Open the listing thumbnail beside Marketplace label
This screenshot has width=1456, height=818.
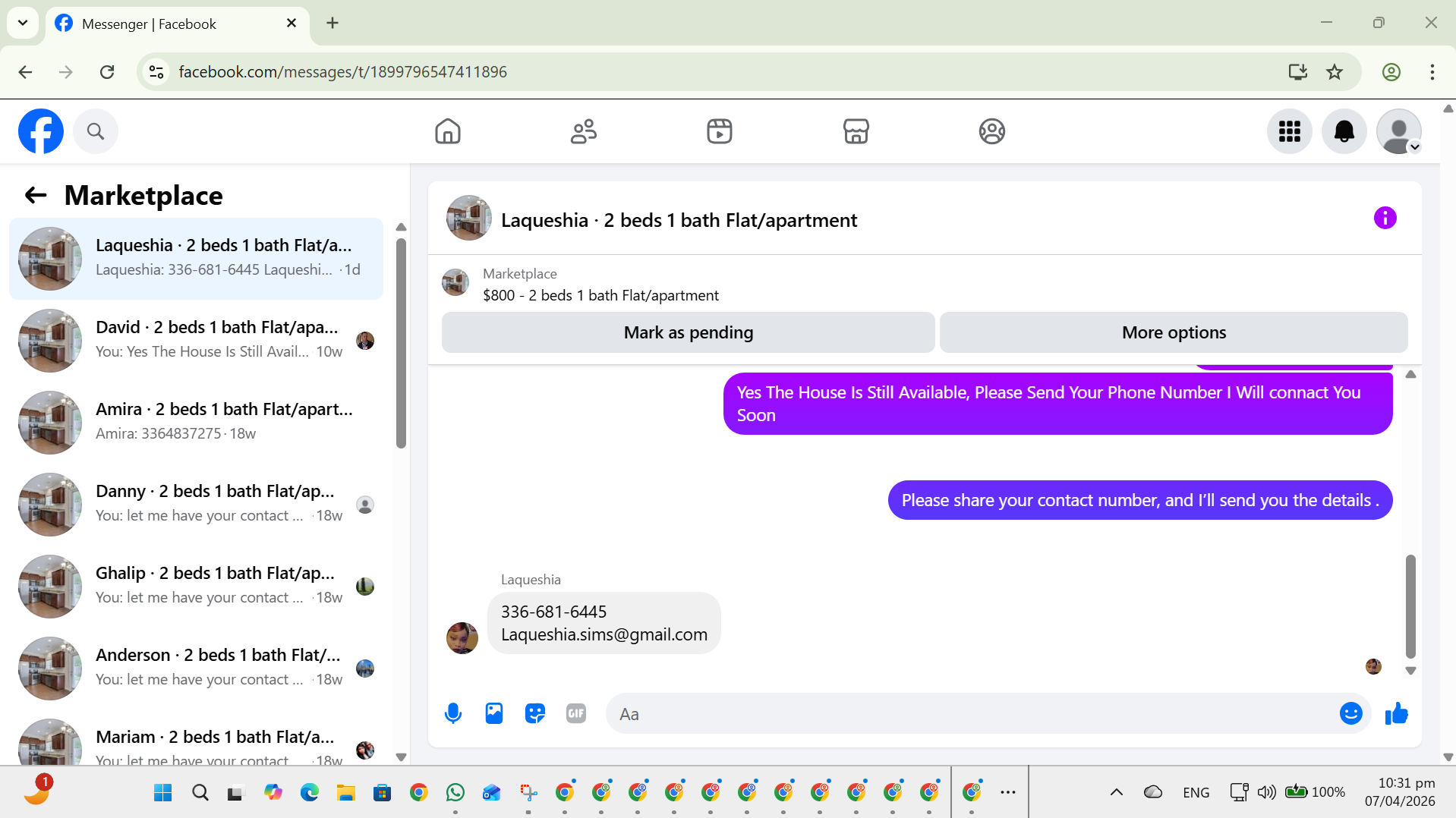pos(455,282)
